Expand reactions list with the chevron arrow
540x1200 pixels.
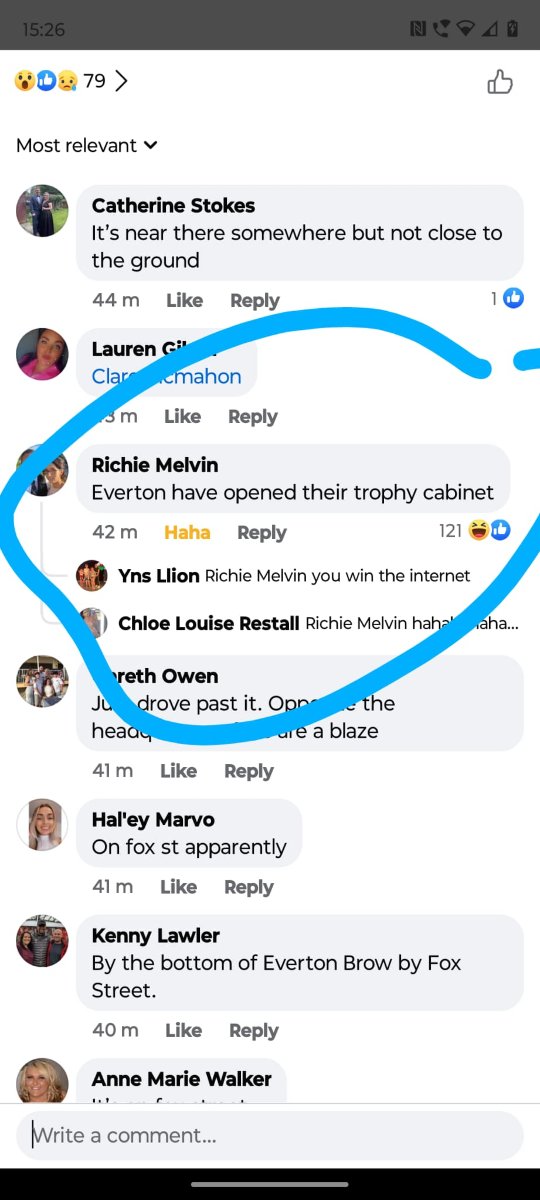[122, 81]
